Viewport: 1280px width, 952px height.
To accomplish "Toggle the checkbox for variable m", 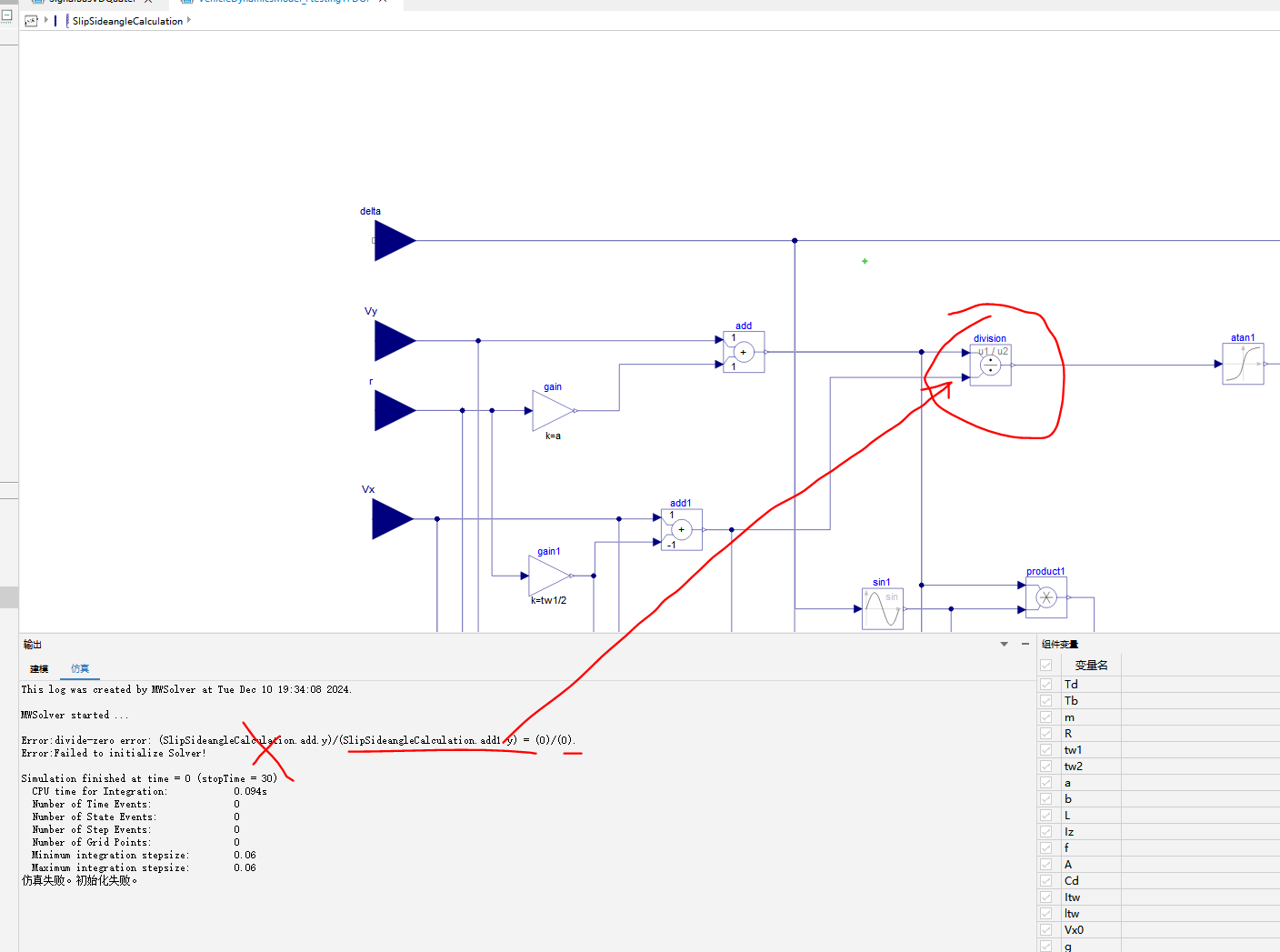I will pos(1046,717).
